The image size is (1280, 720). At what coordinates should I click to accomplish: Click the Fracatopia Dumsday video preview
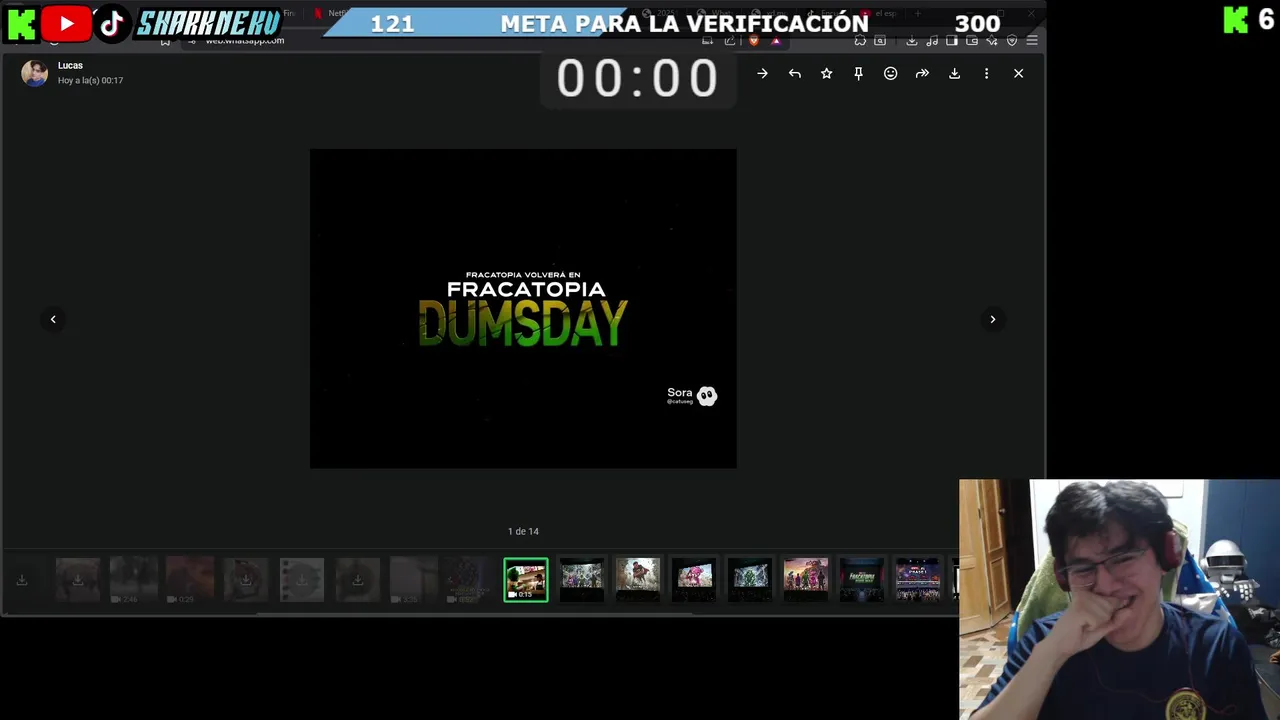(x=523, y=308)
